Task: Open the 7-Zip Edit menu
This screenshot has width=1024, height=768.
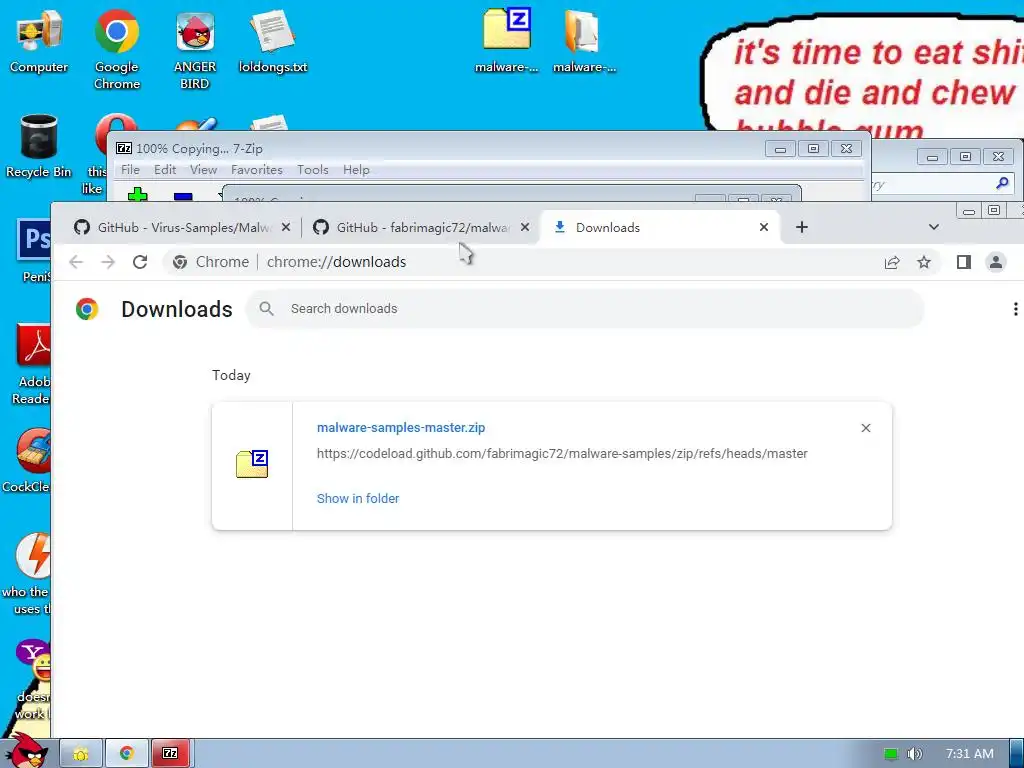Action: pyautogui.click(x=165, y=170)
